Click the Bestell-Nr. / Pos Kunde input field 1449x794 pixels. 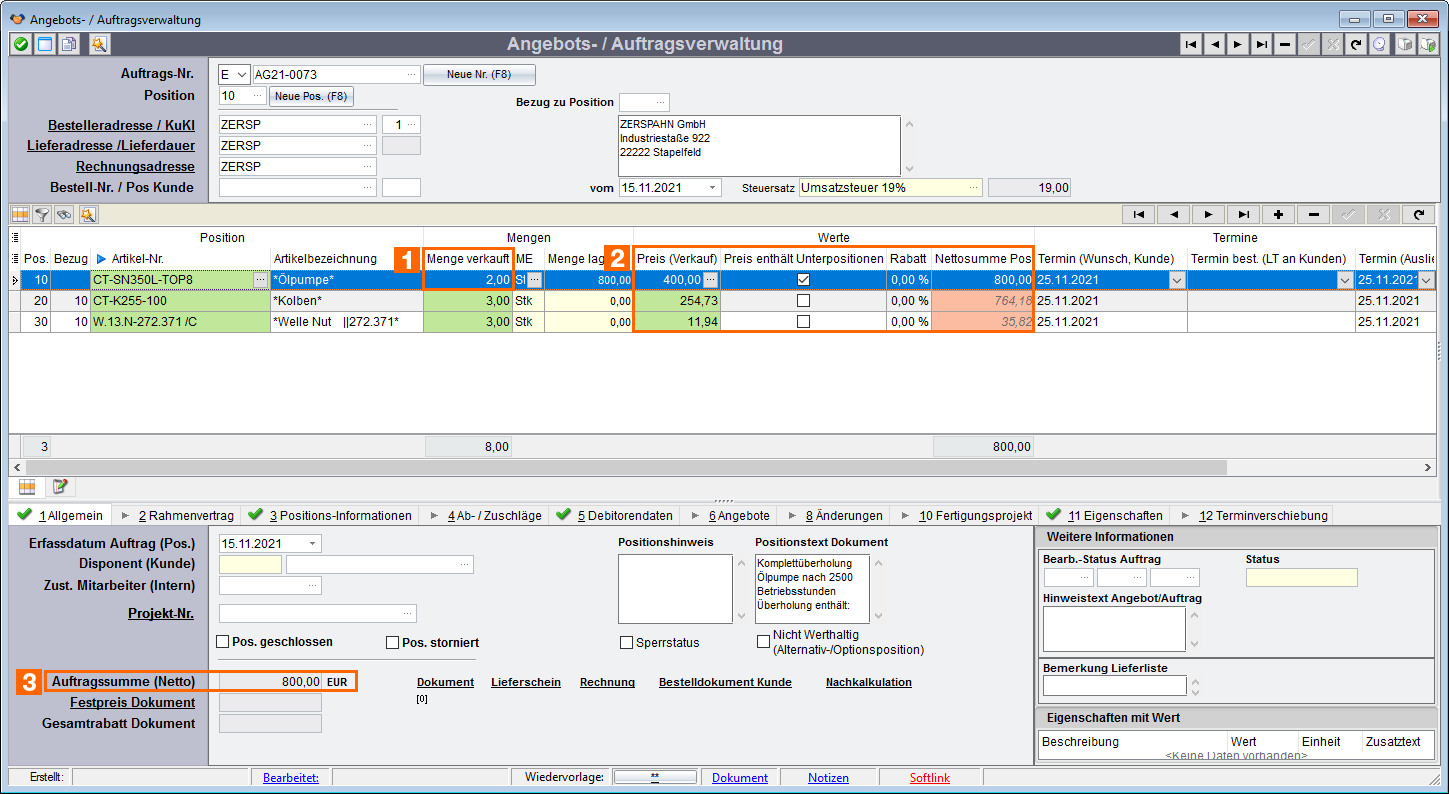click(x=297, y=187)
